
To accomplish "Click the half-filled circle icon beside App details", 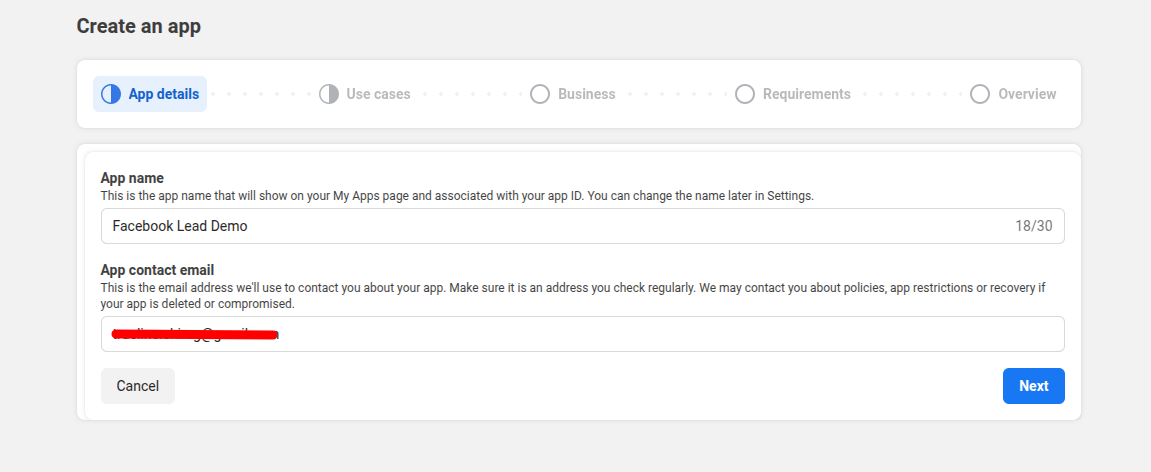I will point(111,94).
